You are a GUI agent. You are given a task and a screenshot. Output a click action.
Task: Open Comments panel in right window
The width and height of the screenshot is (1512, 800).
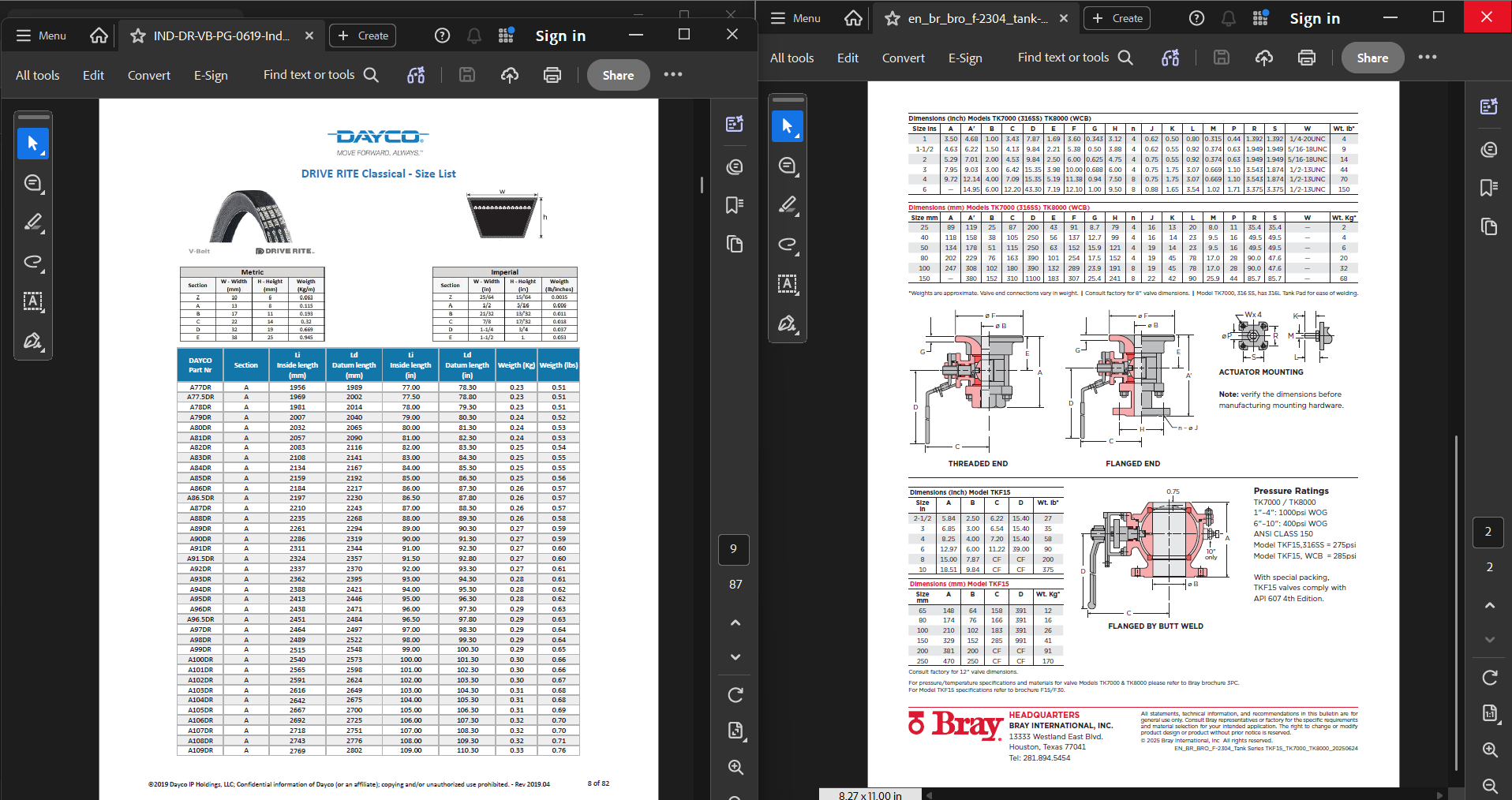point(1489,149)
